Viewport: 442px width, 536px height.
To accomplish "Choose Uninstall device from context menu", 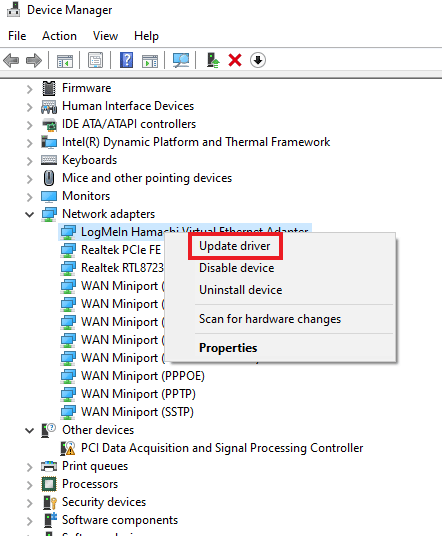I will pos(241,290).
